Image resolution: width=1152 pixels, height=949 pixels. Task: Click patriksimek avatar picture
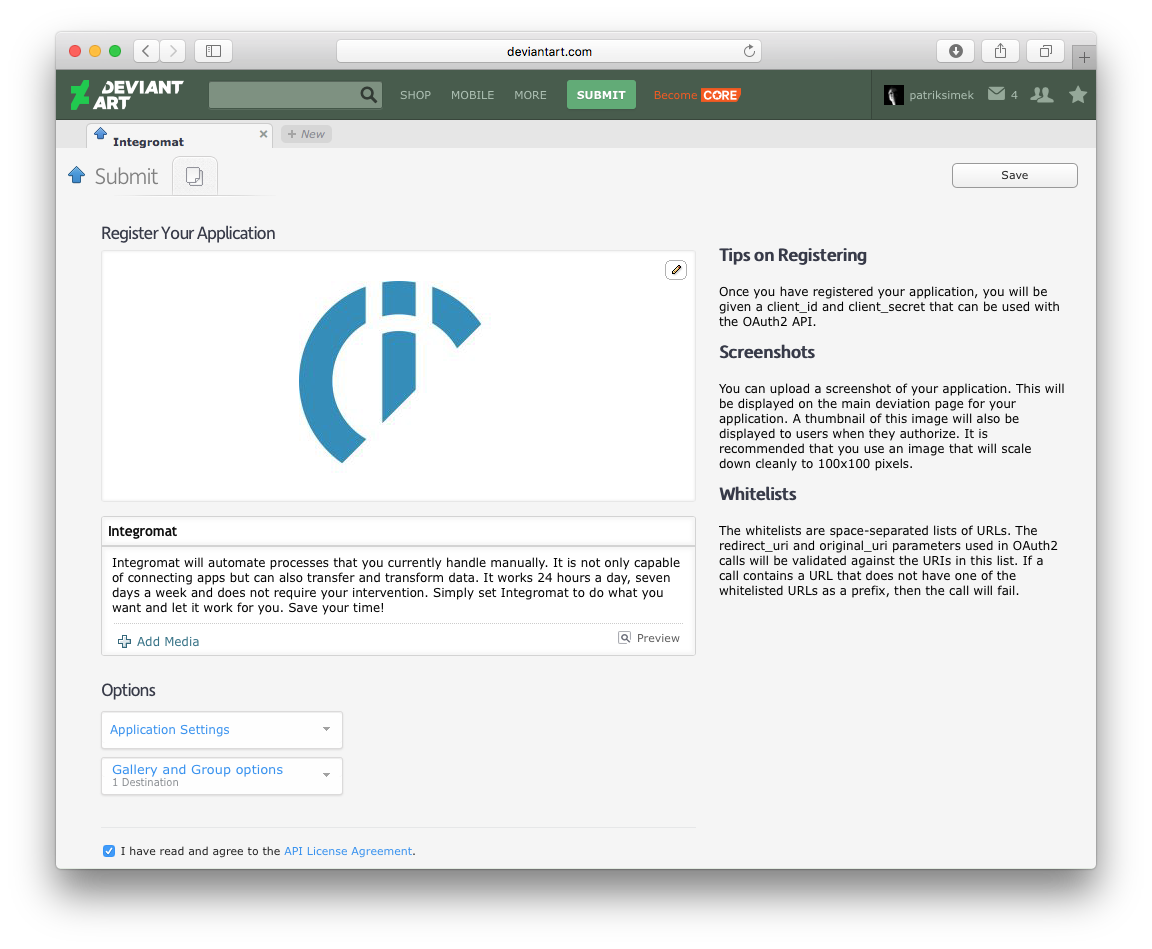pos(893,95)
